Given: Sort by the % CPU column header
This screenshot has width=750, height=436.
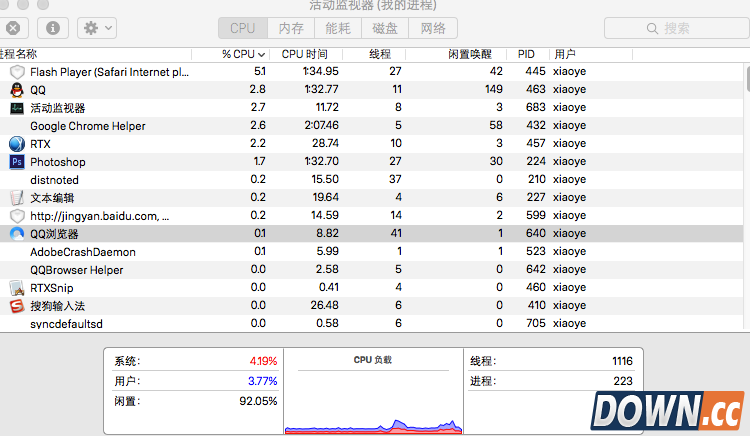Looking at the screenshot, I should (243, 54).
